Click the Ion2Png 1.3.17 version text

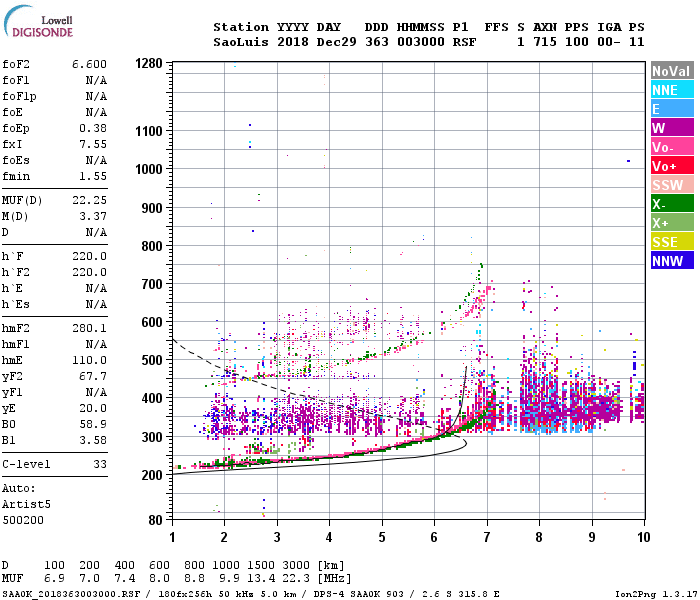click(656, 594)
